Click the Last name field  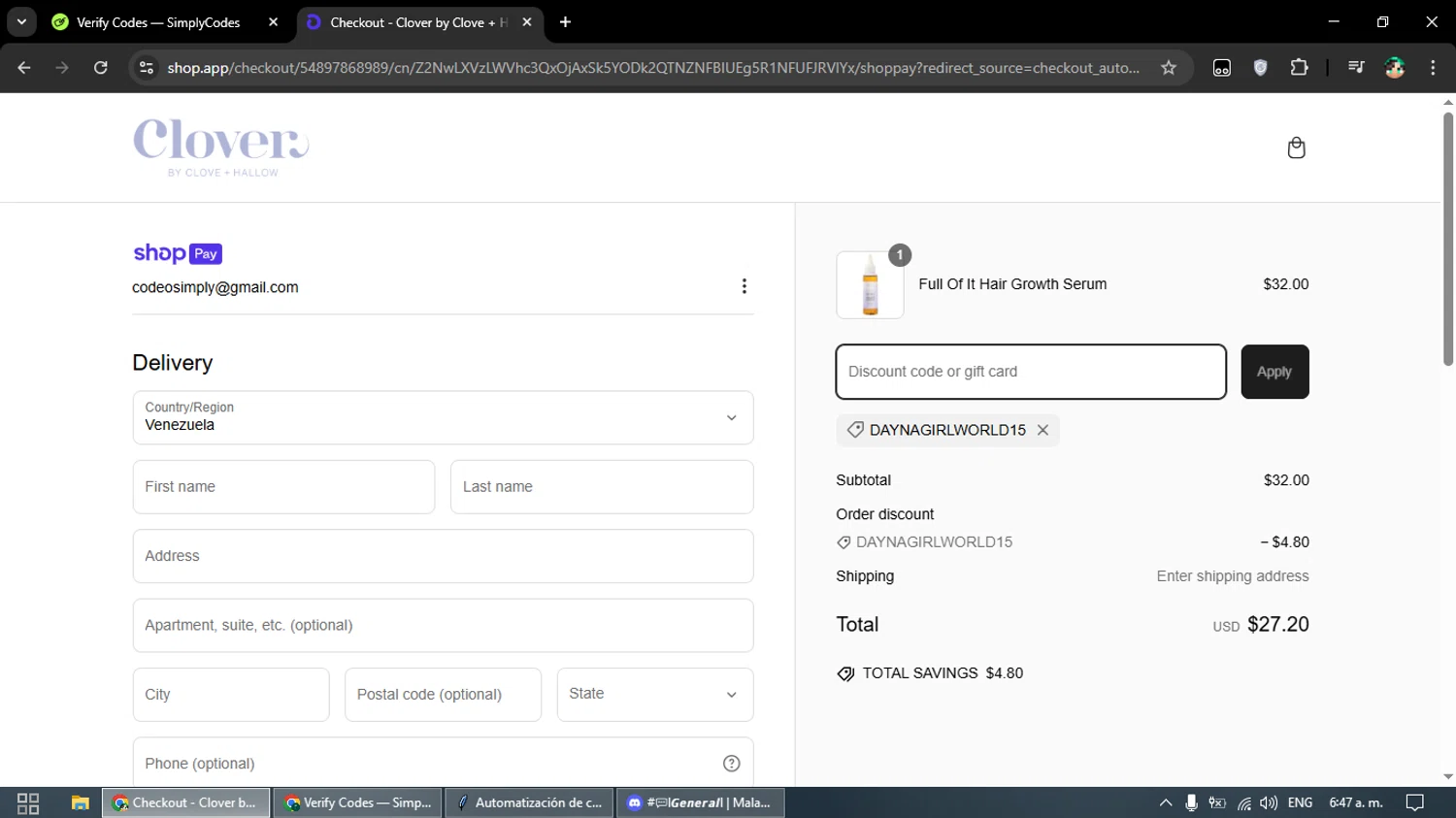pos(602,487)
